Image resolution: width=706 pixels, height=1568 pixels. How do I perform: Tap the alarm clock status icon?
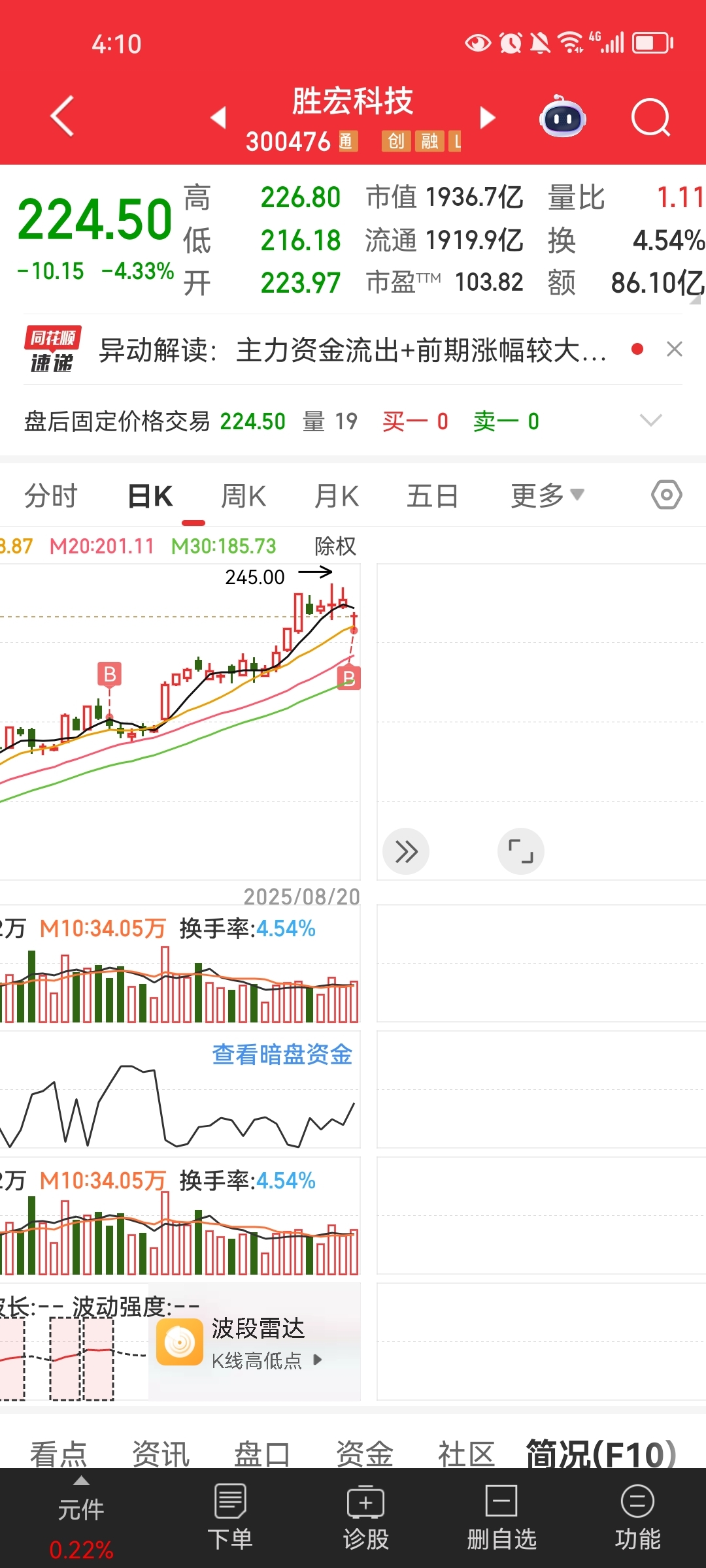511,43
